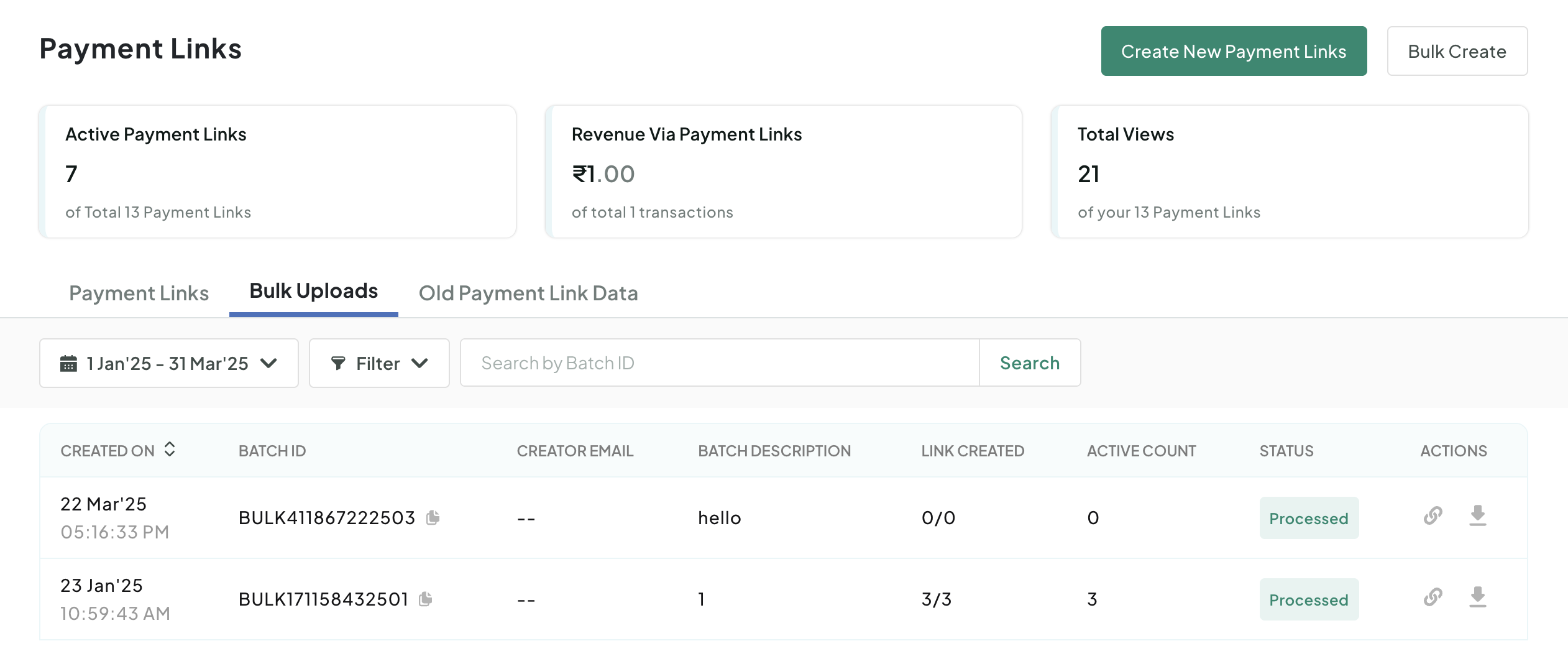Copy batch ID BULK171158432501

coord(426,599)
